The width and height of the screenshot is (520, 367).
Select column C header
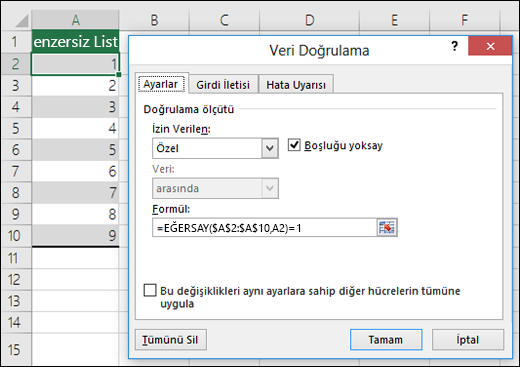pos(224,20)
